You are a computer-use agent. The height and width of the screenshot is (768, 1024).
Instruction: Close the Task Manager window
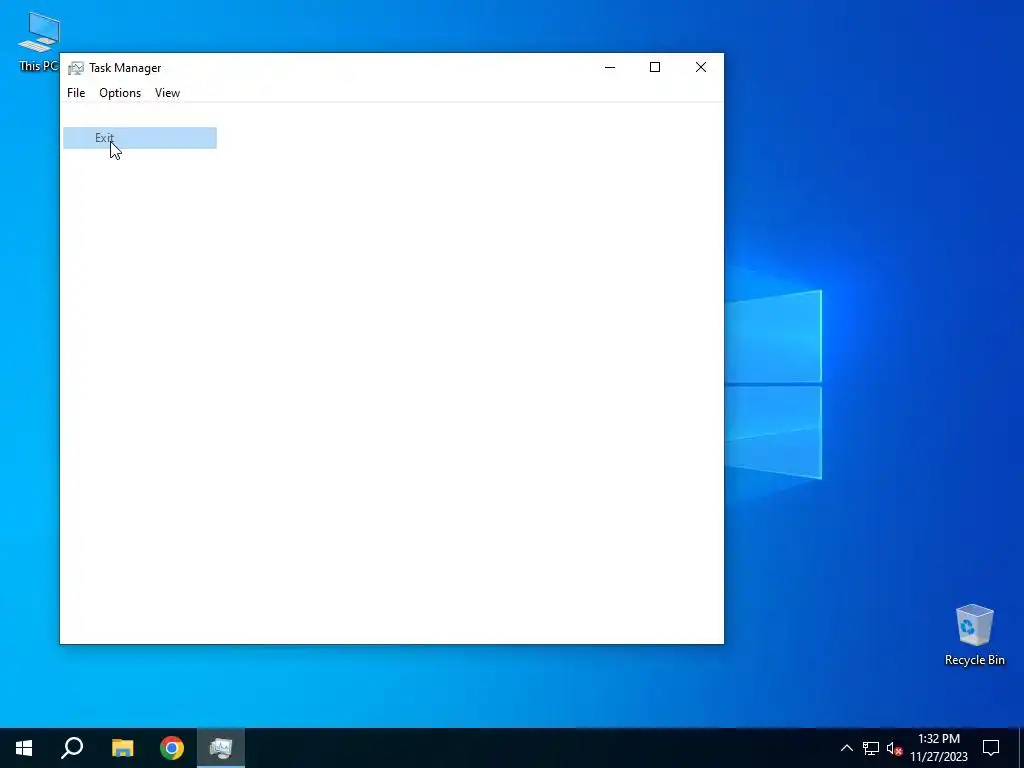tap(701, 67)
